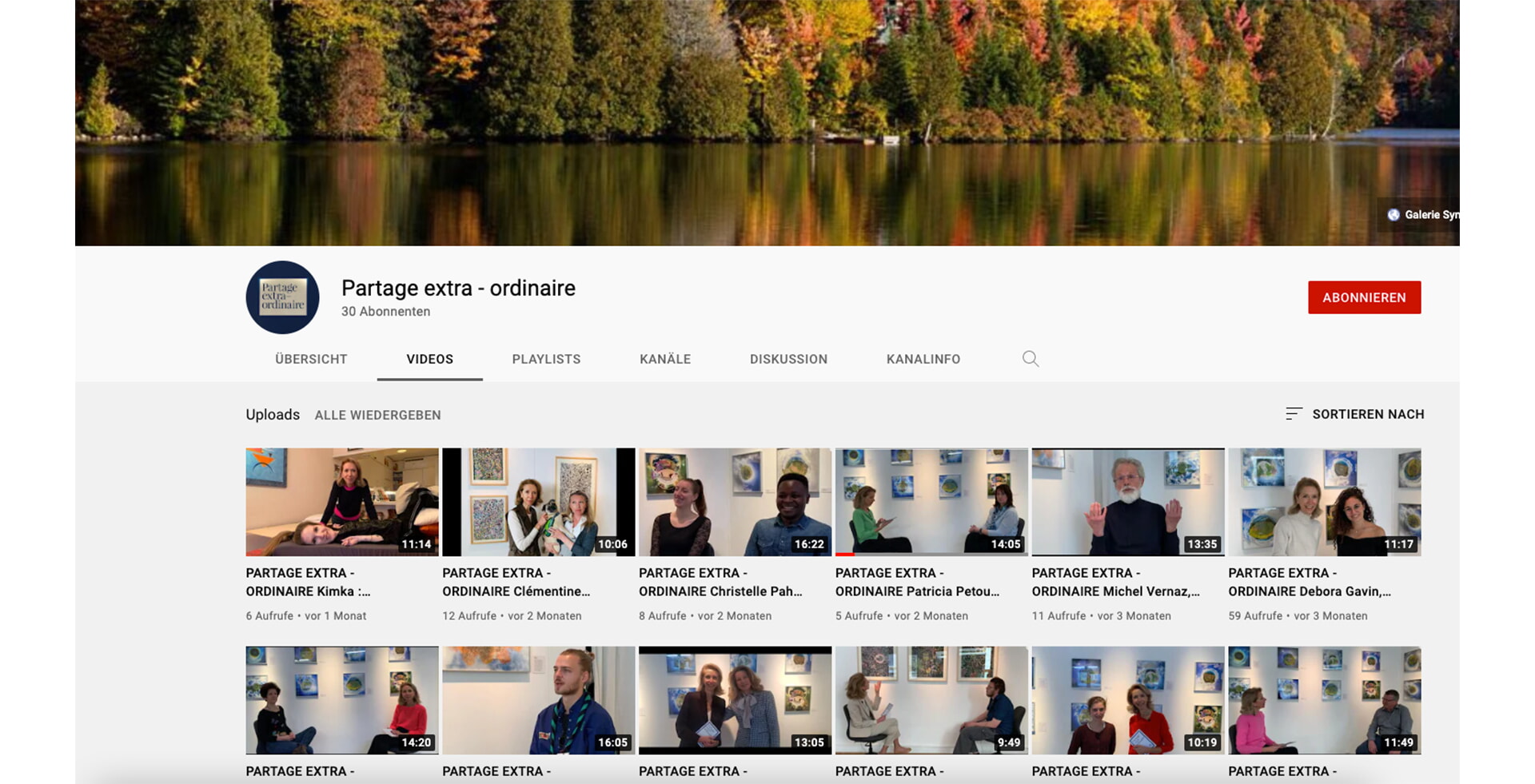Switch to the Übersicht tab

[x=311, y=360]
